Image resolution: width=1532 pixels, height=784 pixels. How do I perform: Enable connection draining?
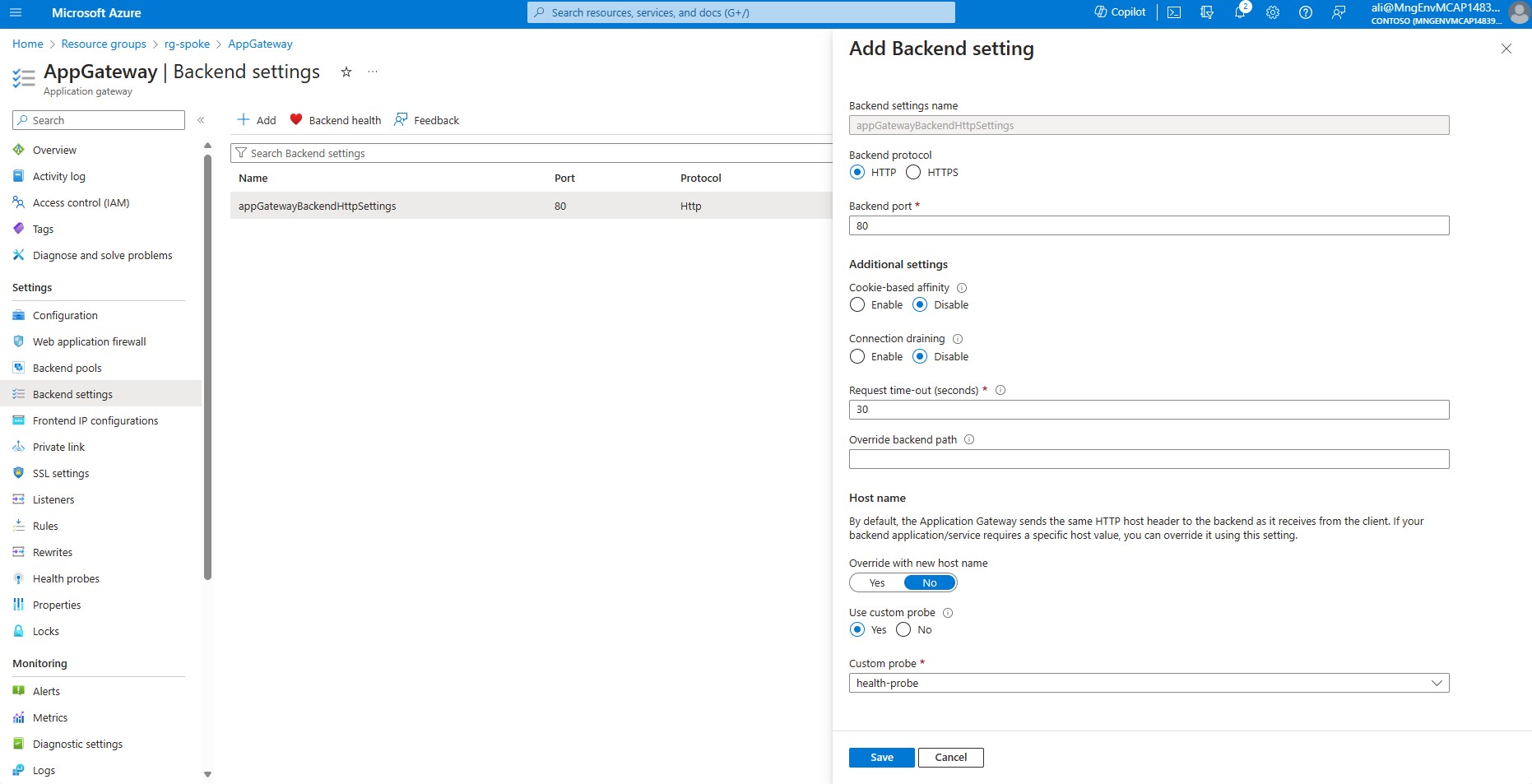857,357
